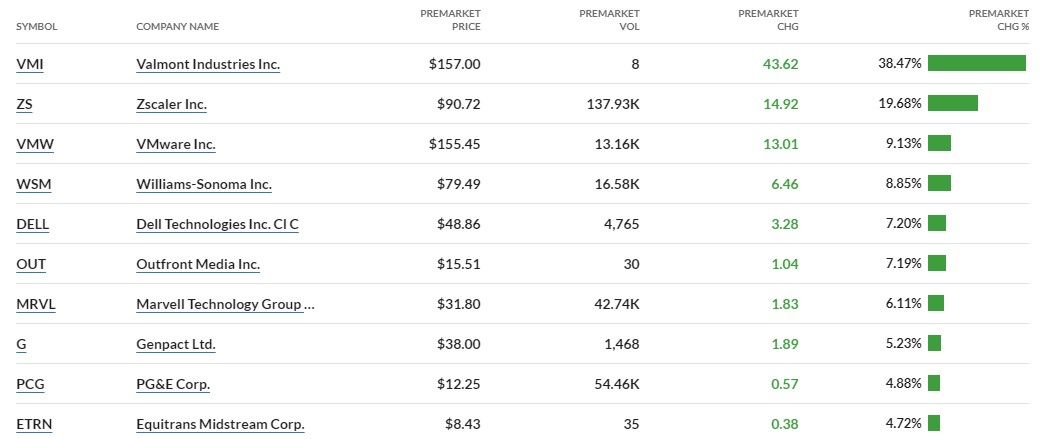
Task: Click the Symbol column header
Action: [36, 26]
